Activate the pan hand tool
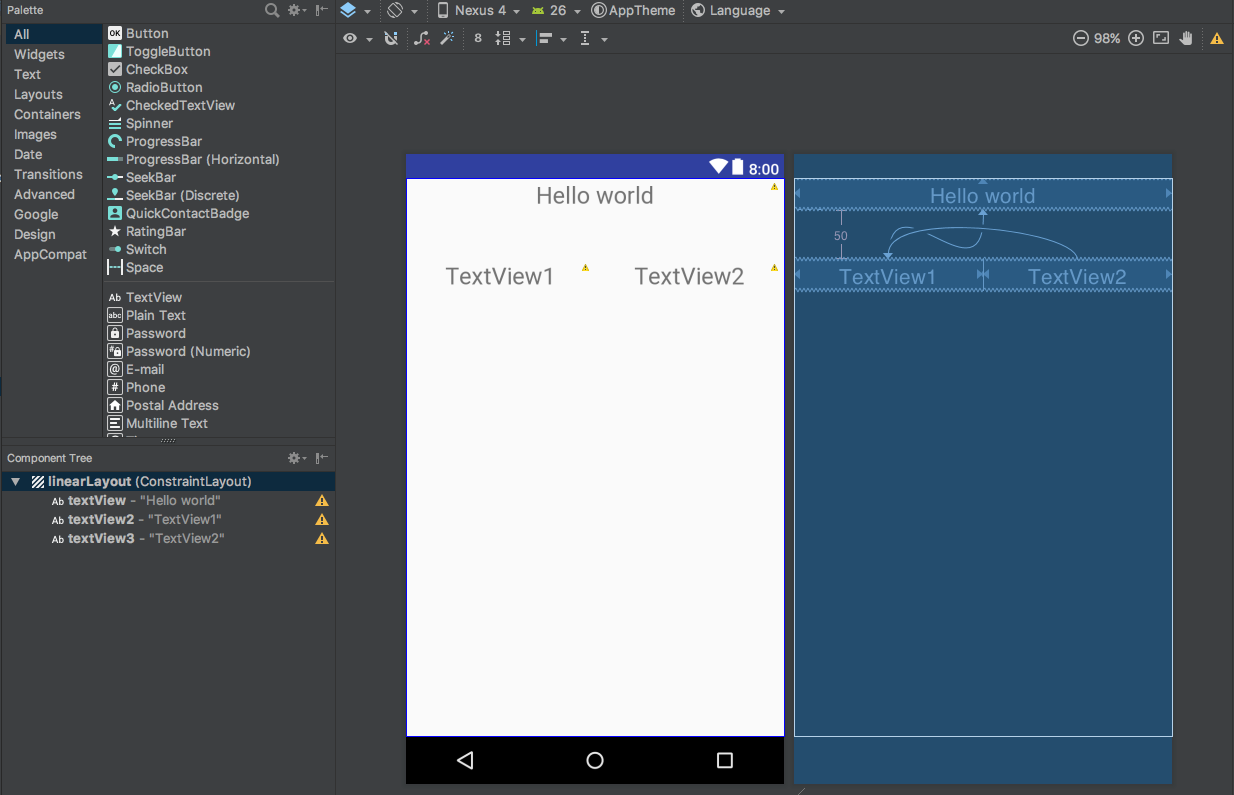This screenshot has width=1234, height=795. pos(1185,38)
